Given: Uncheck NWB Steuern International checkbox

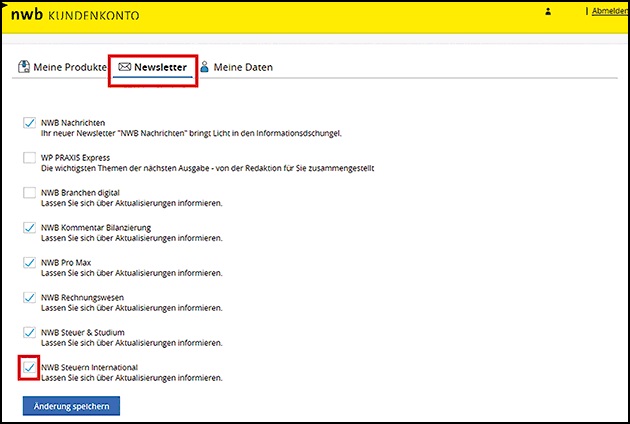Looking at the screenshot, I should [x=29, y=368].
